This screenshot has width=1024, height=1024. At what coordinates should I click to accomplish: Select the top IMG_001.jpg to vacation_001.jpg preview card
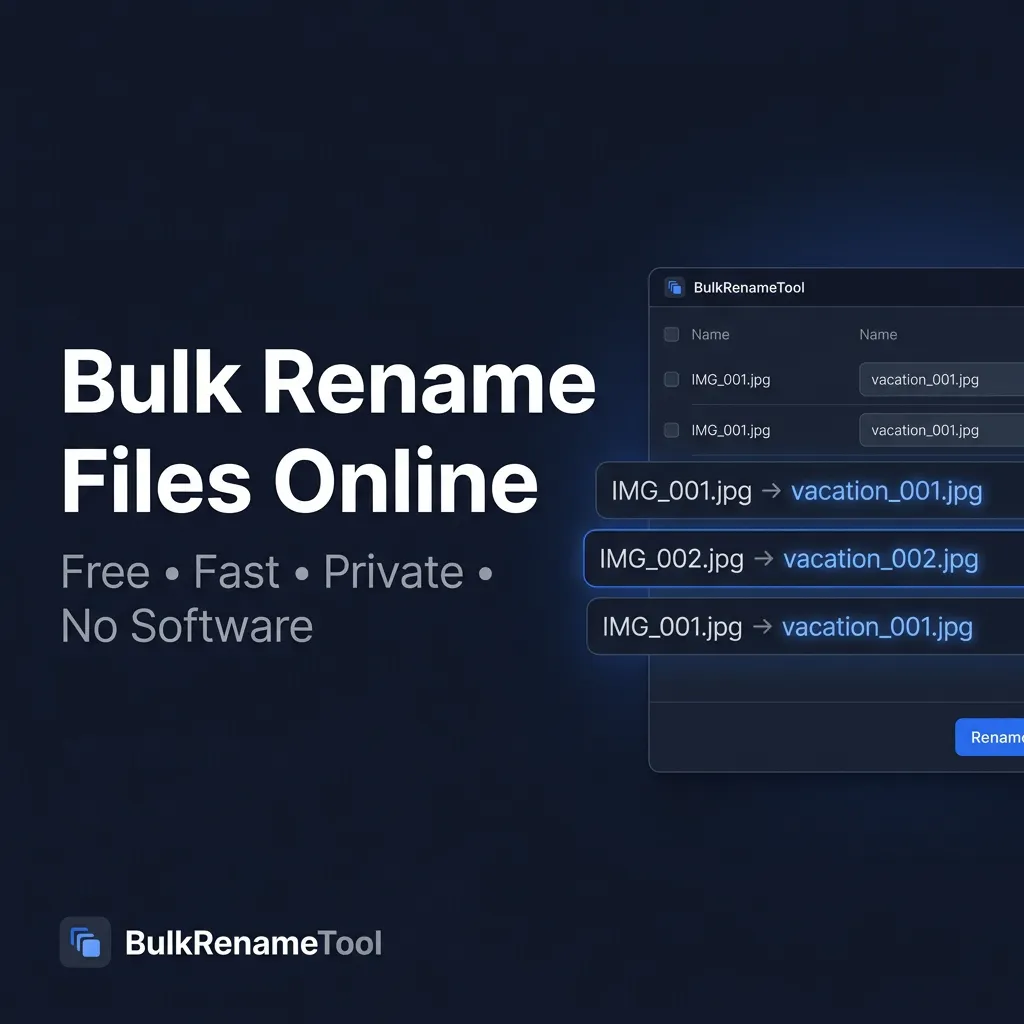810,490
